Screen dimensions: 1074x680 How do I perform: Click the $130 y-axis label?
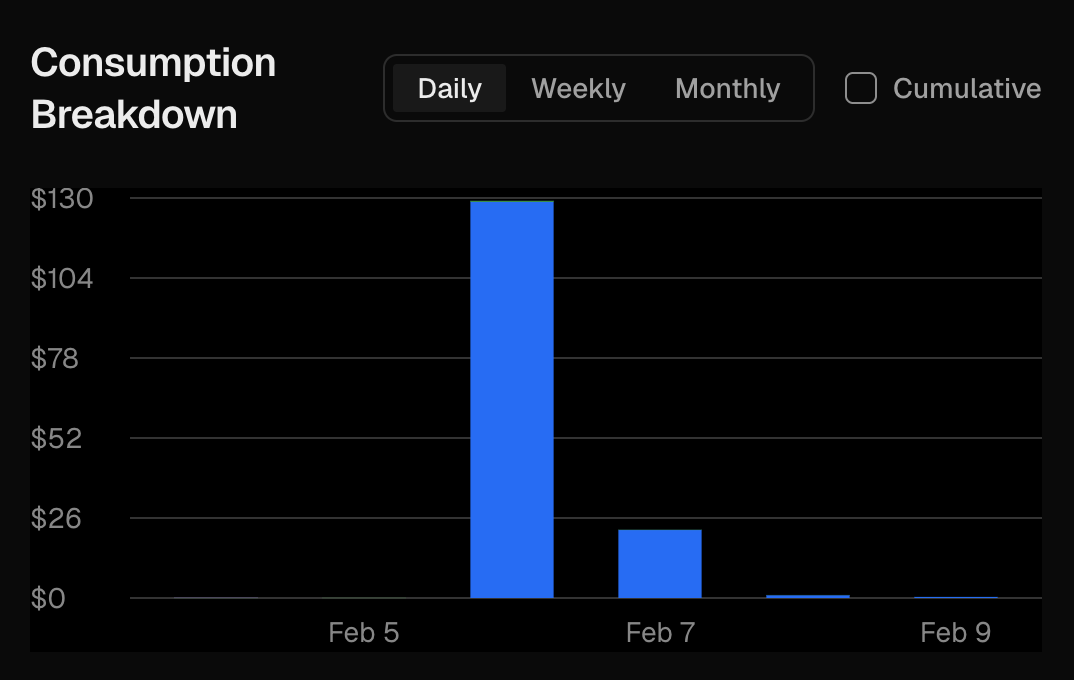(x=62, y=199)
